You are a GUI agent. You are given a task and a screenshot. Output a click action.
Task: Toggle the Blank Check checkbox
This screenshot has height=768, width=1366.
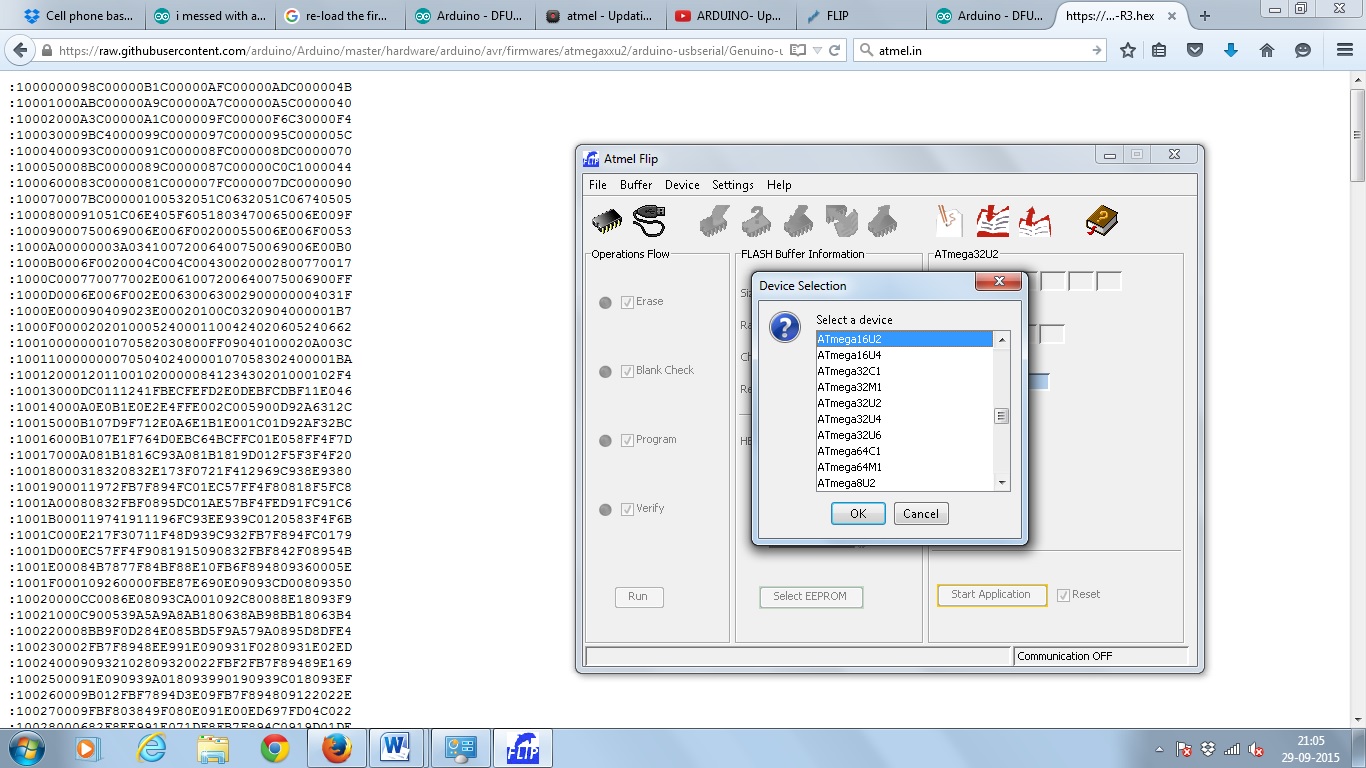[x=626, y=370]
